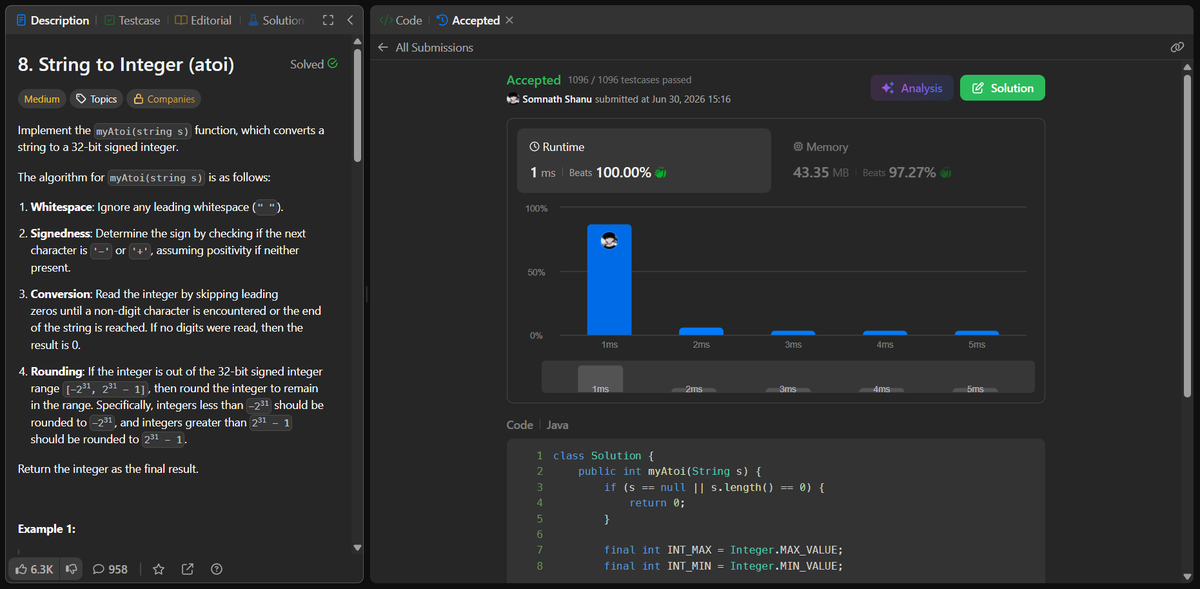Screen dimensions: 1200x589
Task: Switch to the Solutions tab
Action: [x=275, y=20]
